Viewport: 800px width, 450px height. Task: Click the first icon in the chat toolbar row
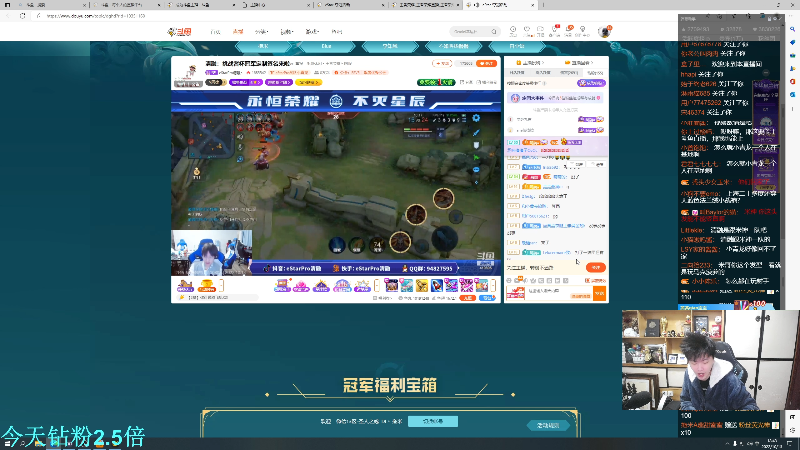509,281
